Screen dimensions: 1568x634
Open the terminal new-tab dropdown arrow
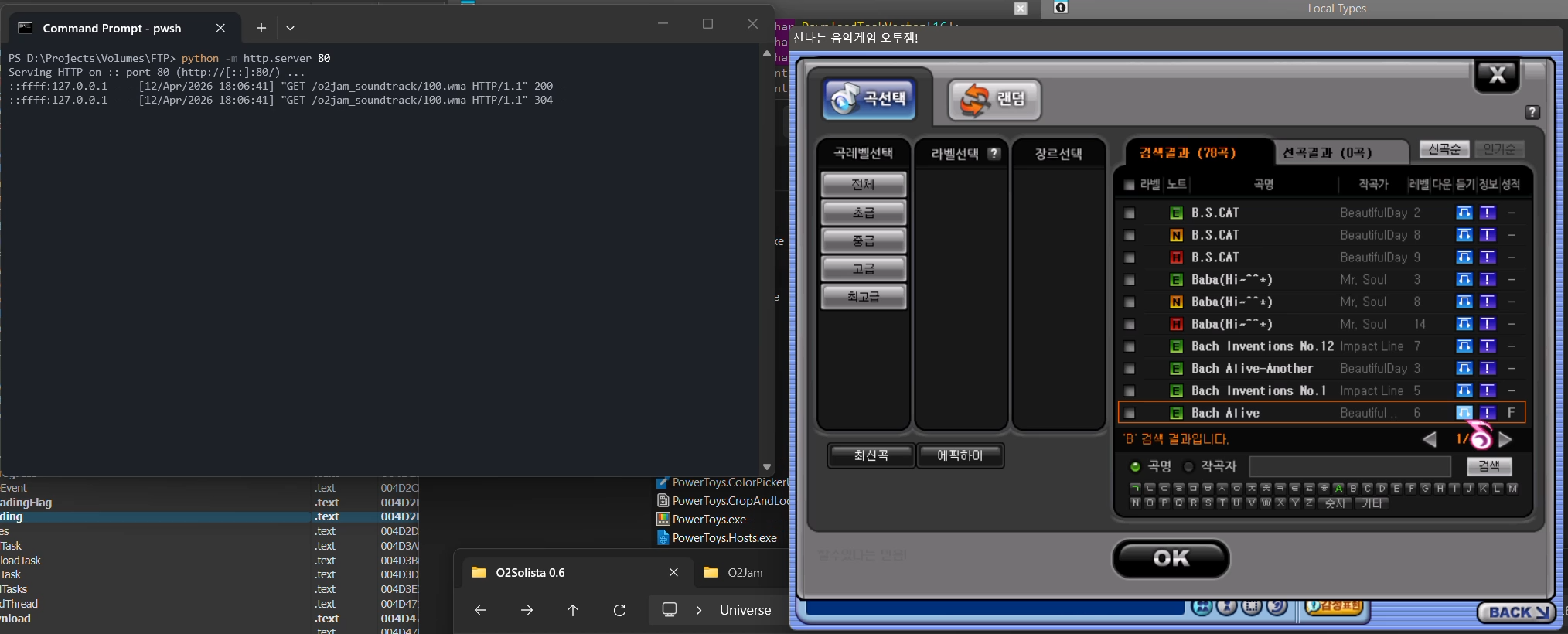click(x=290, y=28)
